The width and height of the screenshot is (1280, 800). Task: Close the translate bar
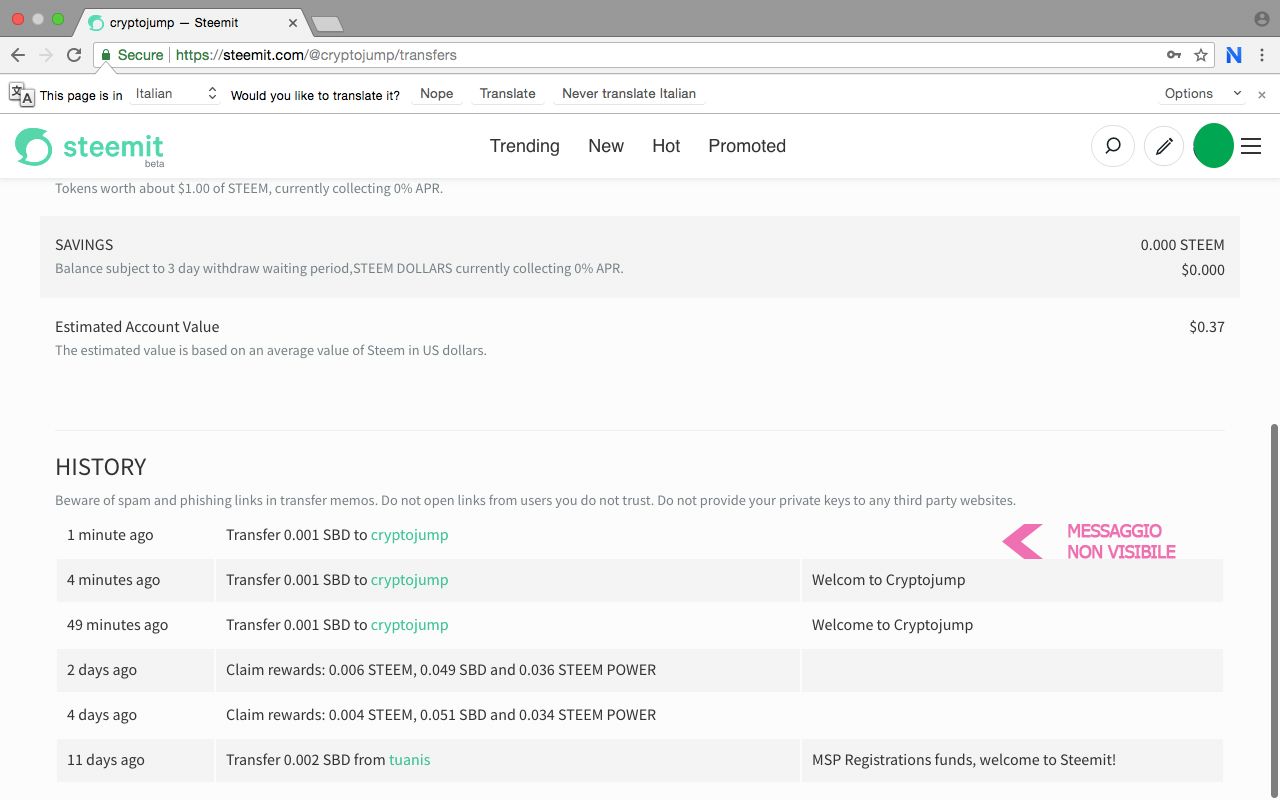tap(1262, 94)
